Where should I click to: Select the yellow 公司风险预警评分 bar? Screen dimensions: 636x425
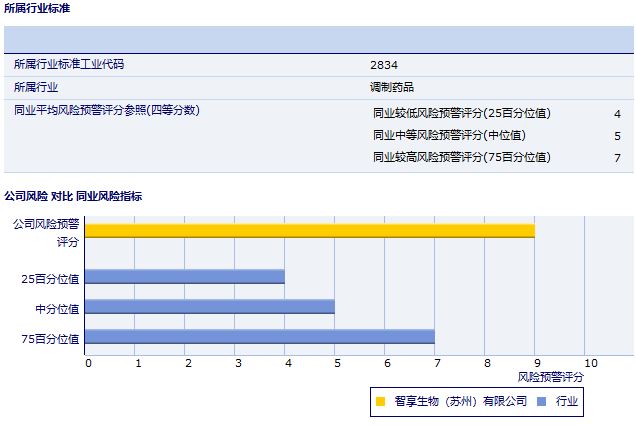coord(310,231)
